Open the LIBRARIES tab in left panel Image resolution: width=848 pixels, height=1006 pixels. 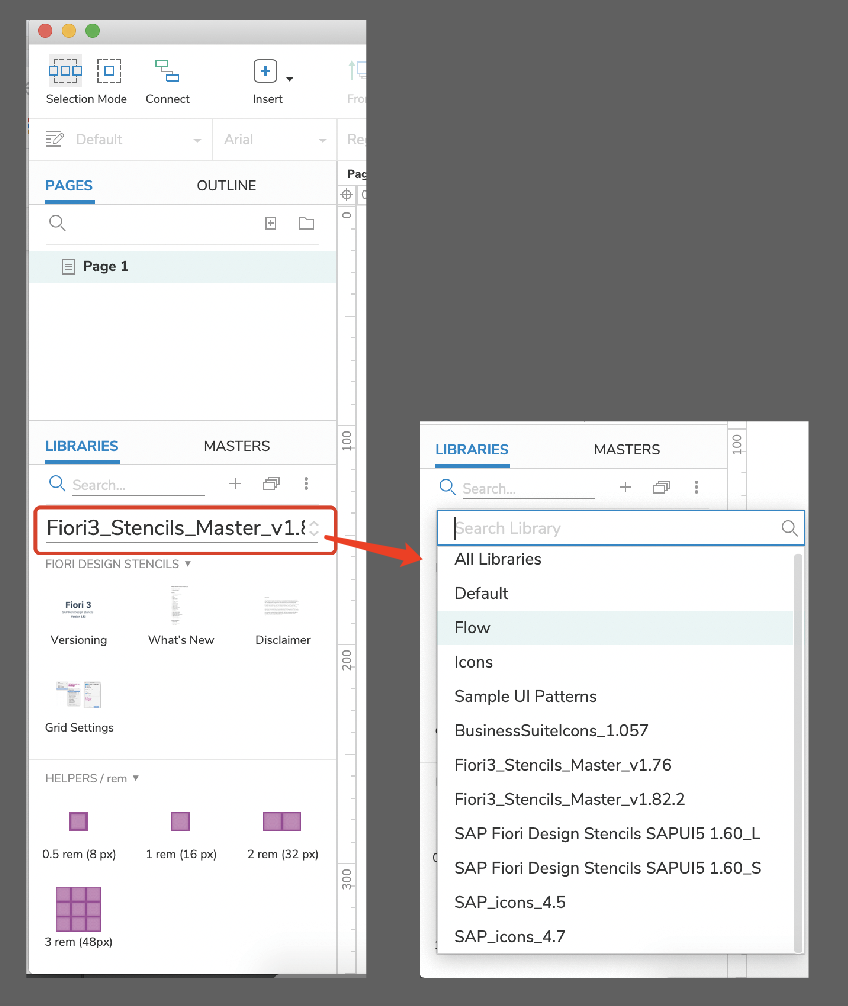[81, 446]
